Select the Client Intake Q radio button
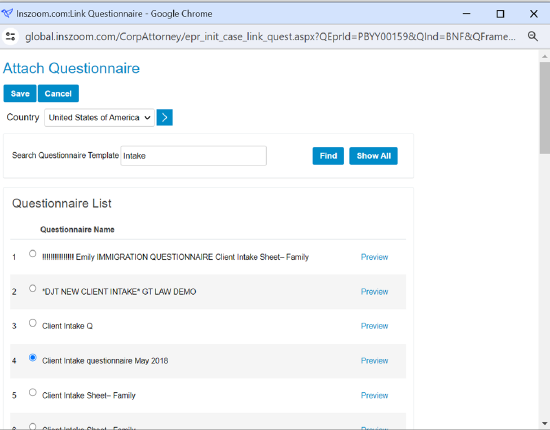Screen dimensions: 550x430 click(x=33, y=323)
